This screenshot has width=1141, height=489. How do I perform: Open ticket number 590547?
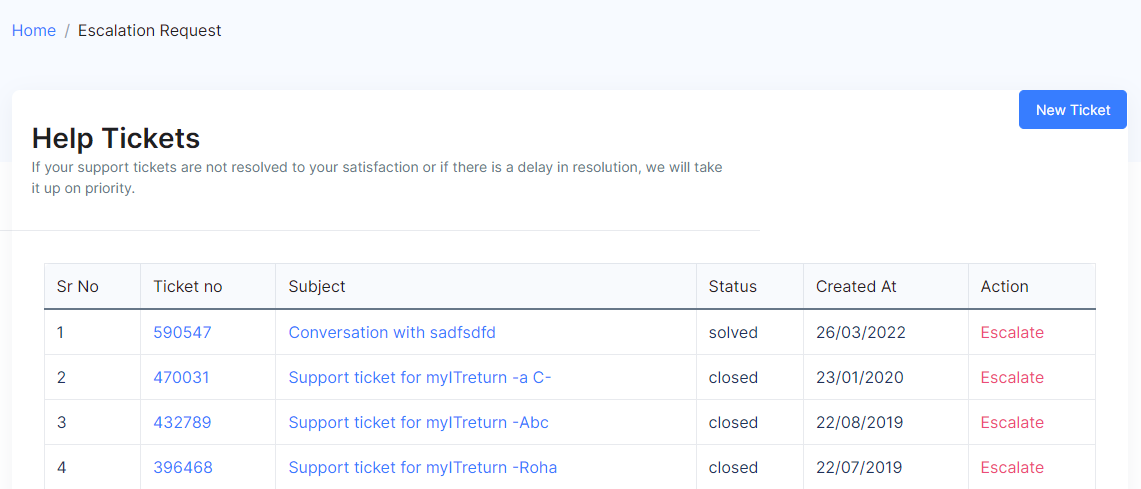click(x=182, y=333)
